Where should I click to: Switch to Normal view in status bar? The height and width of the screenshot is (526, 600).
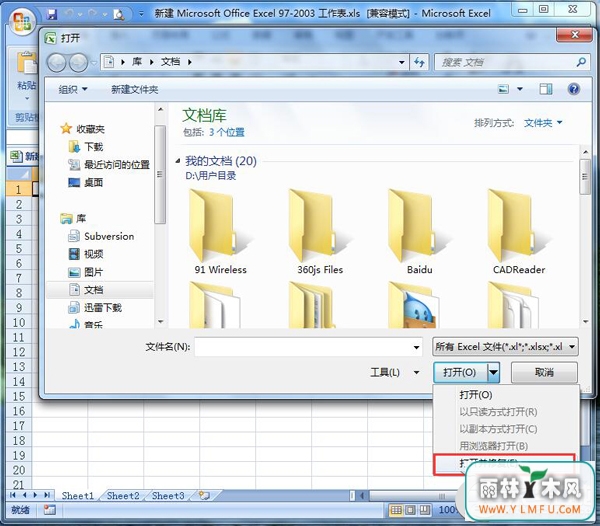396,510
